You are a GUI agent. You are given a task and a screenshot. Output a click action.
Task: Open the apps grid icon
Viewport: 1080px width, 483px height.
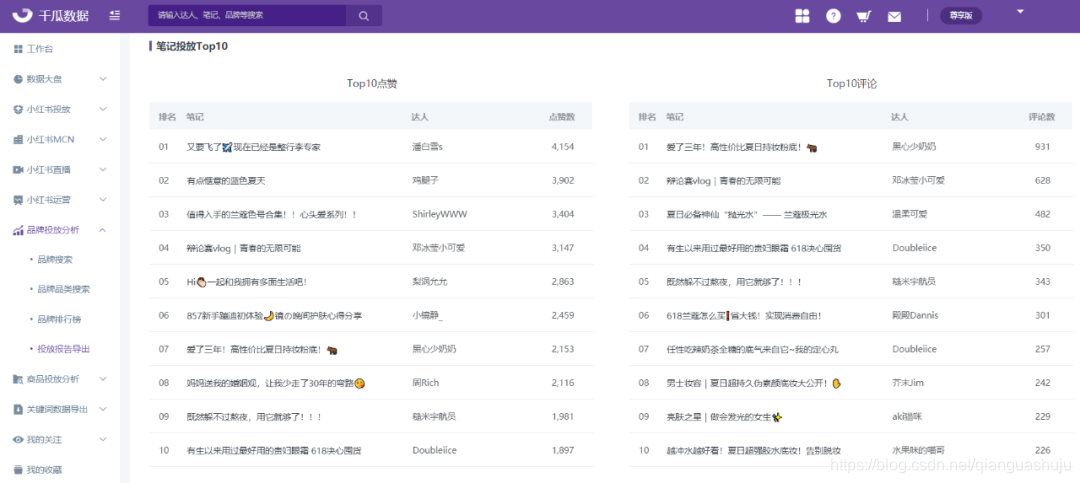[802, 16]
